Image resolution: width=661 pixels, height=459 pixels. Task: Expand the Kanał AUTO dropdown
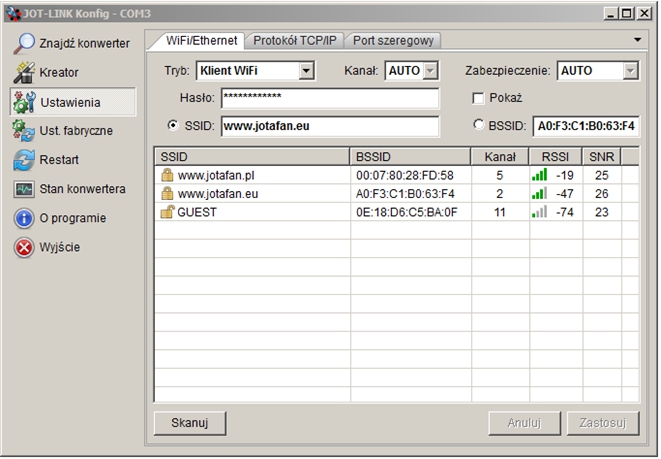[x=430, y=71]
